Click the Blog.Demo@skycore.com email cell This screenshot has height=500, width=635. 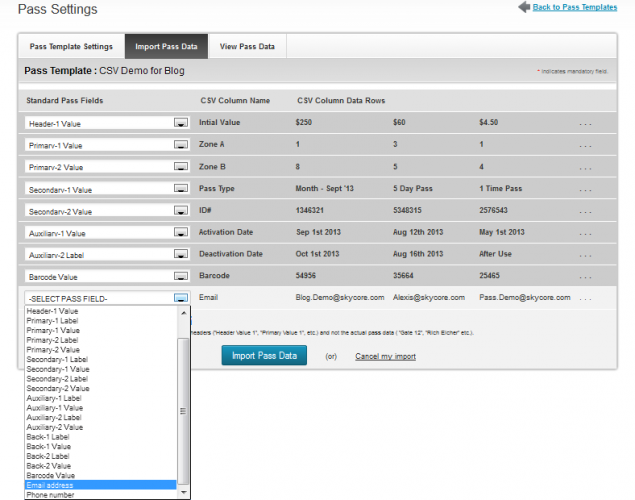click(x=340, y=298)
